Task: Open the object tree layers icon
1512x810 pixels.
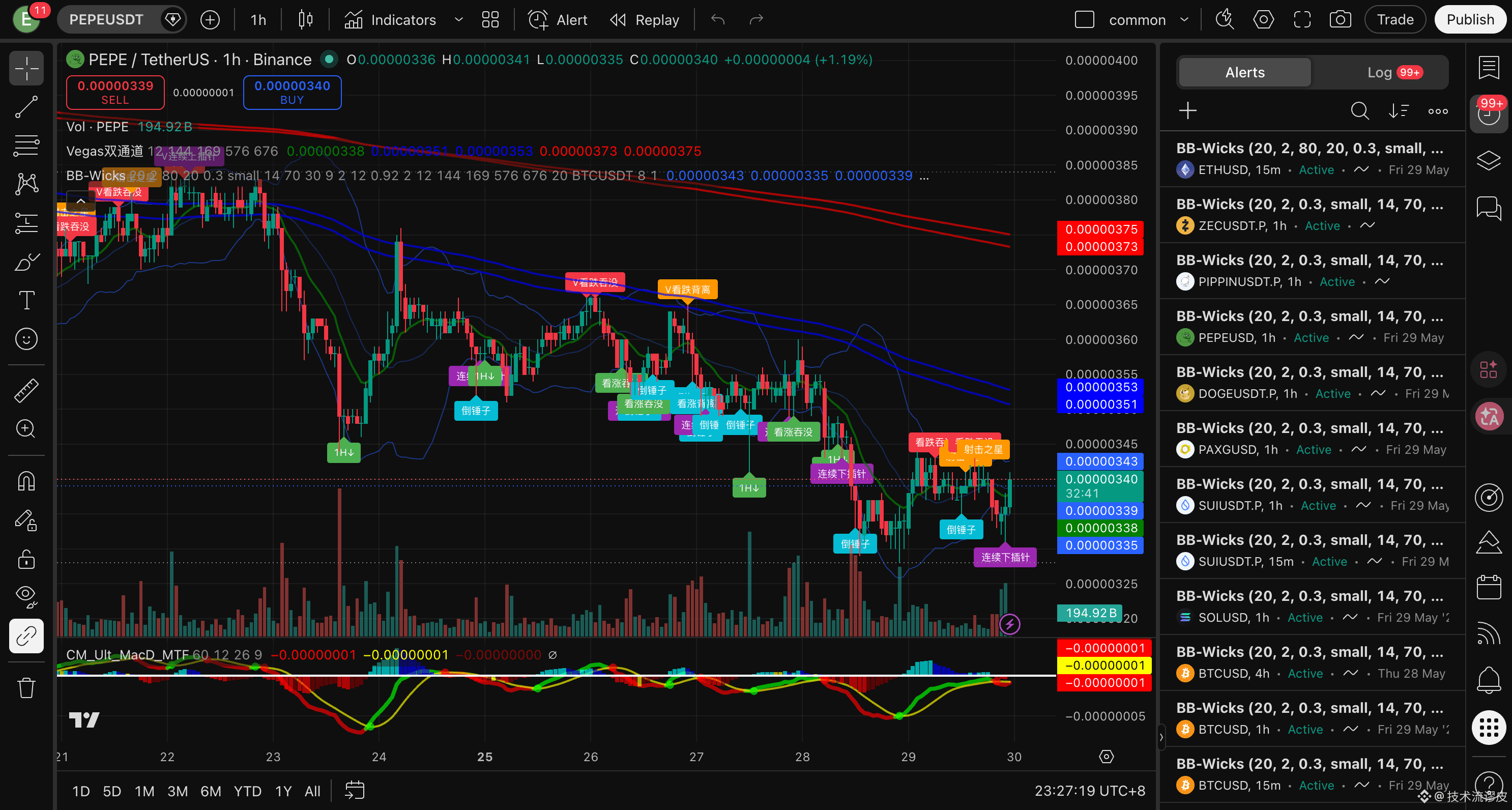Action: (x=1489, y=160)
